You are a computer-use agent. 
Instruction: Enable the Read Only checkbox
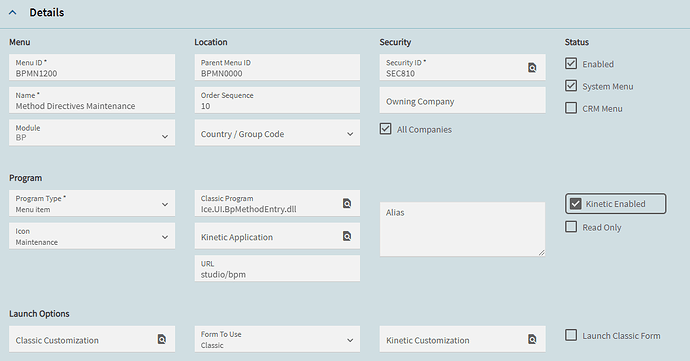571,227
